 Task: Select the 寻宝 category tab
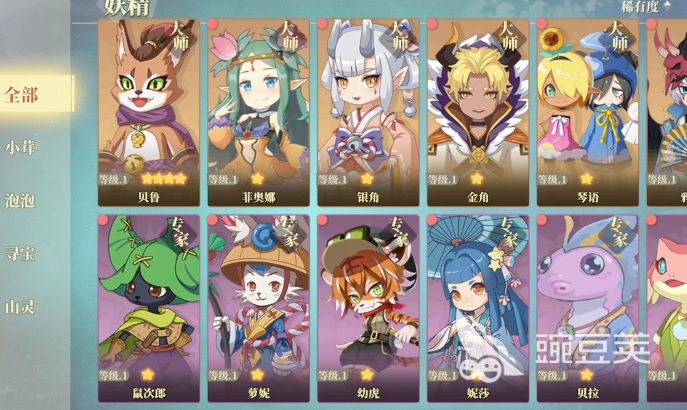point(20,254)
